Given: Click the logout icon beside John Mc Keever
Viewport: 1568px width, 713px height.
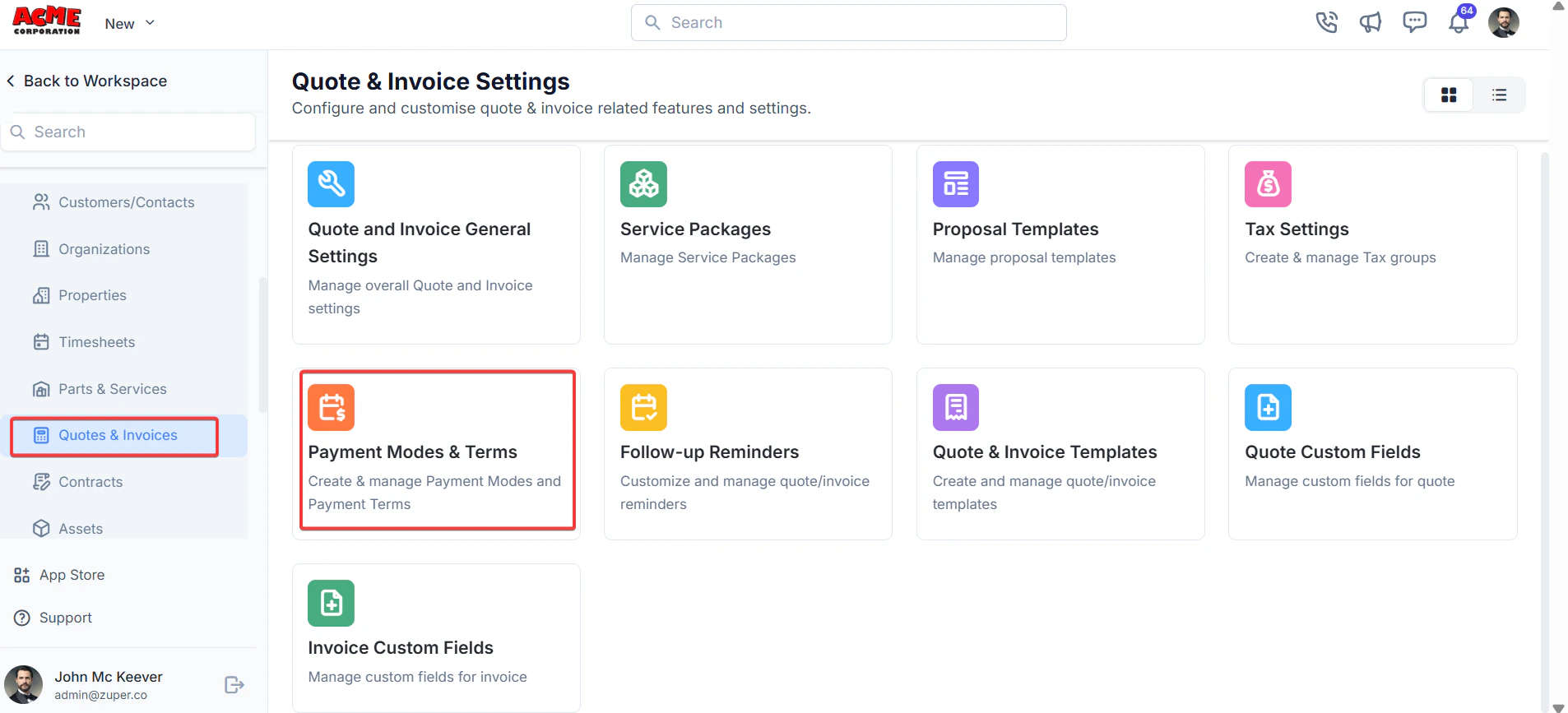Looking at the screenshot, I should click(x=234, y=684).
